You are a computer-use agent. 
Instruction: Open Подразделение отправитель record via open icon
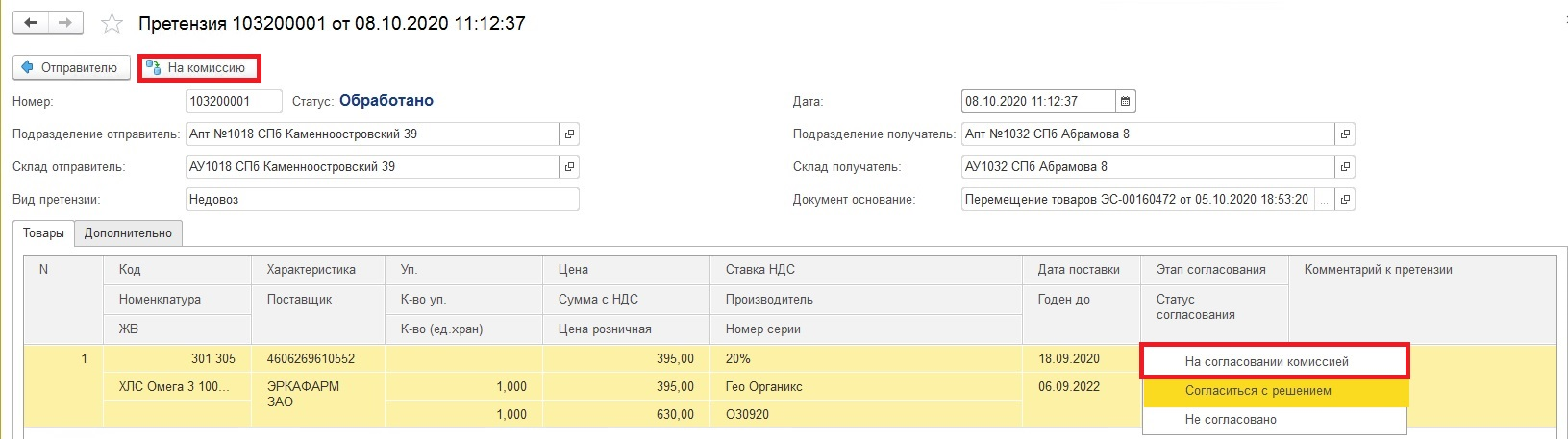(569, 134)
